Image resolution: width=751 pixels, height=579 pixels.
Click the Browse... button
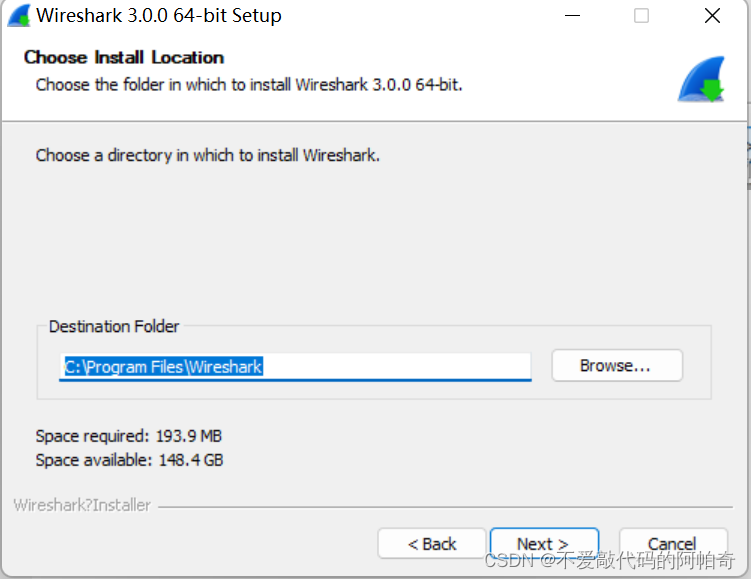click(x=617, y=365)
